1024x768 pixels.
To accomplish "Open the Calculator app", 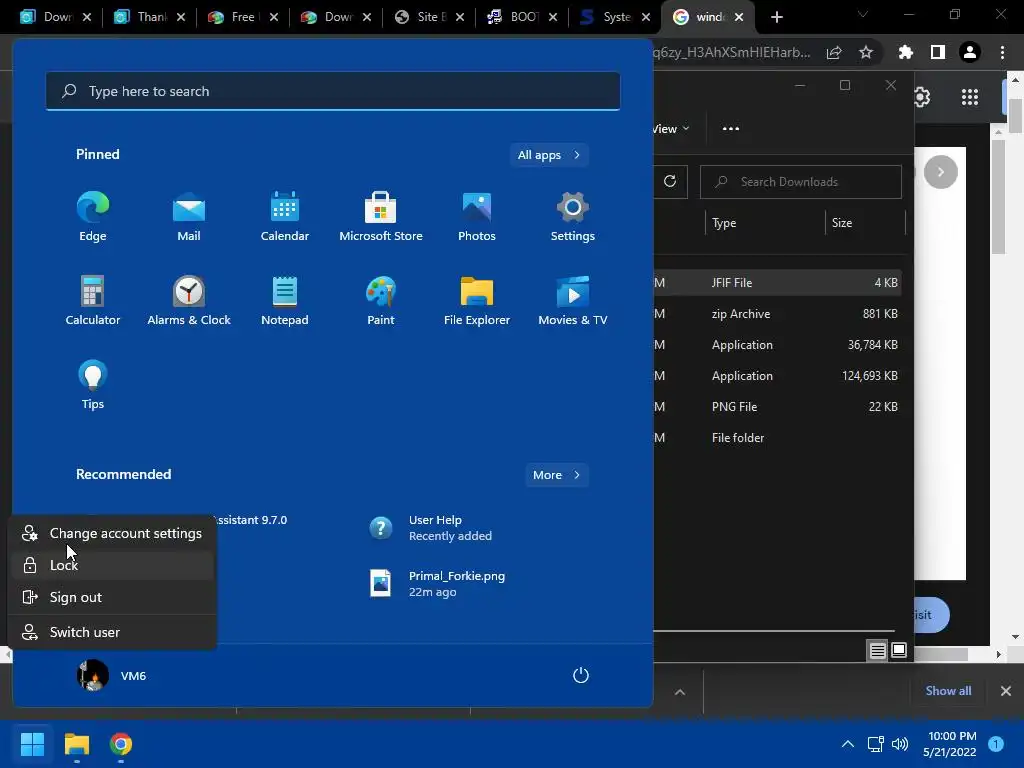I will pos(93,300).
